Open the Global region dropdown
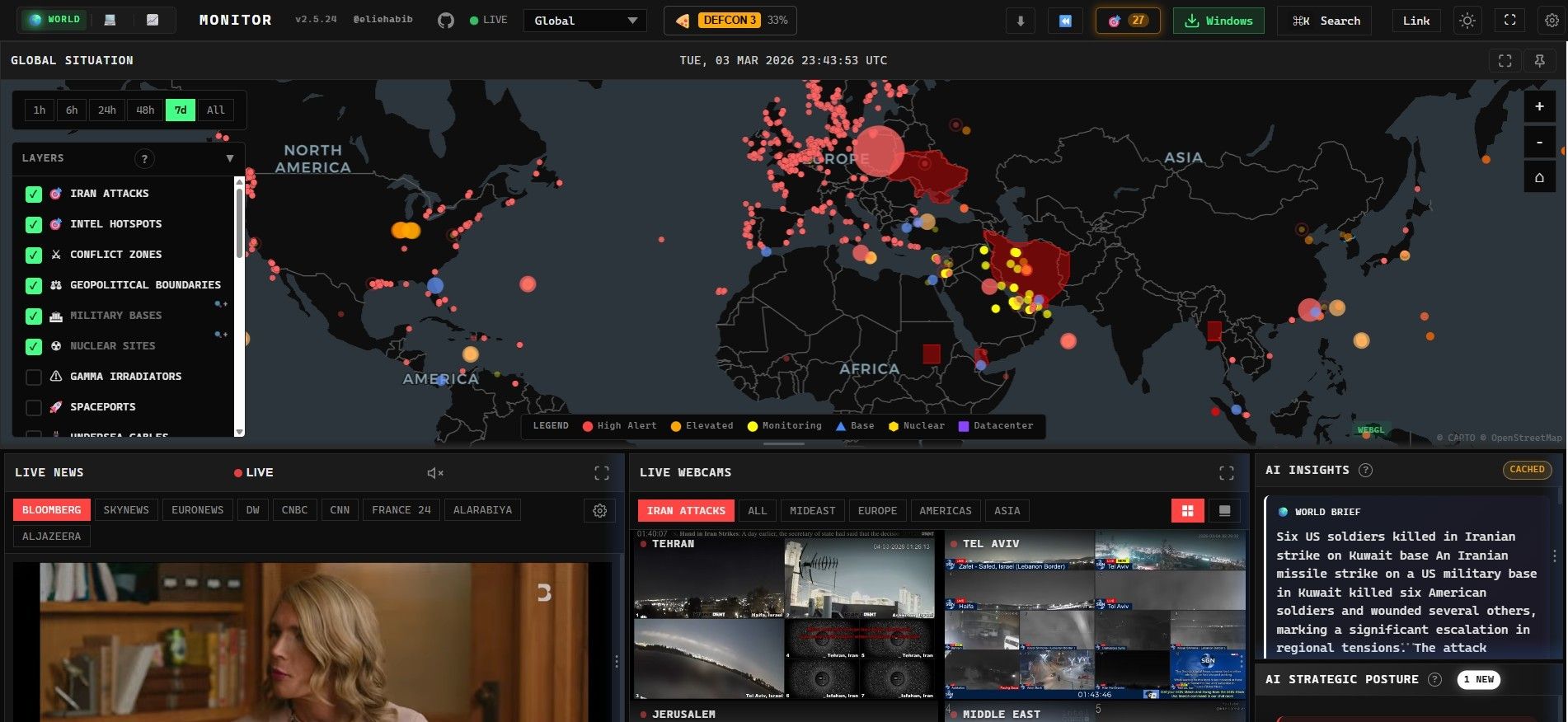 [x=585, y=21]
